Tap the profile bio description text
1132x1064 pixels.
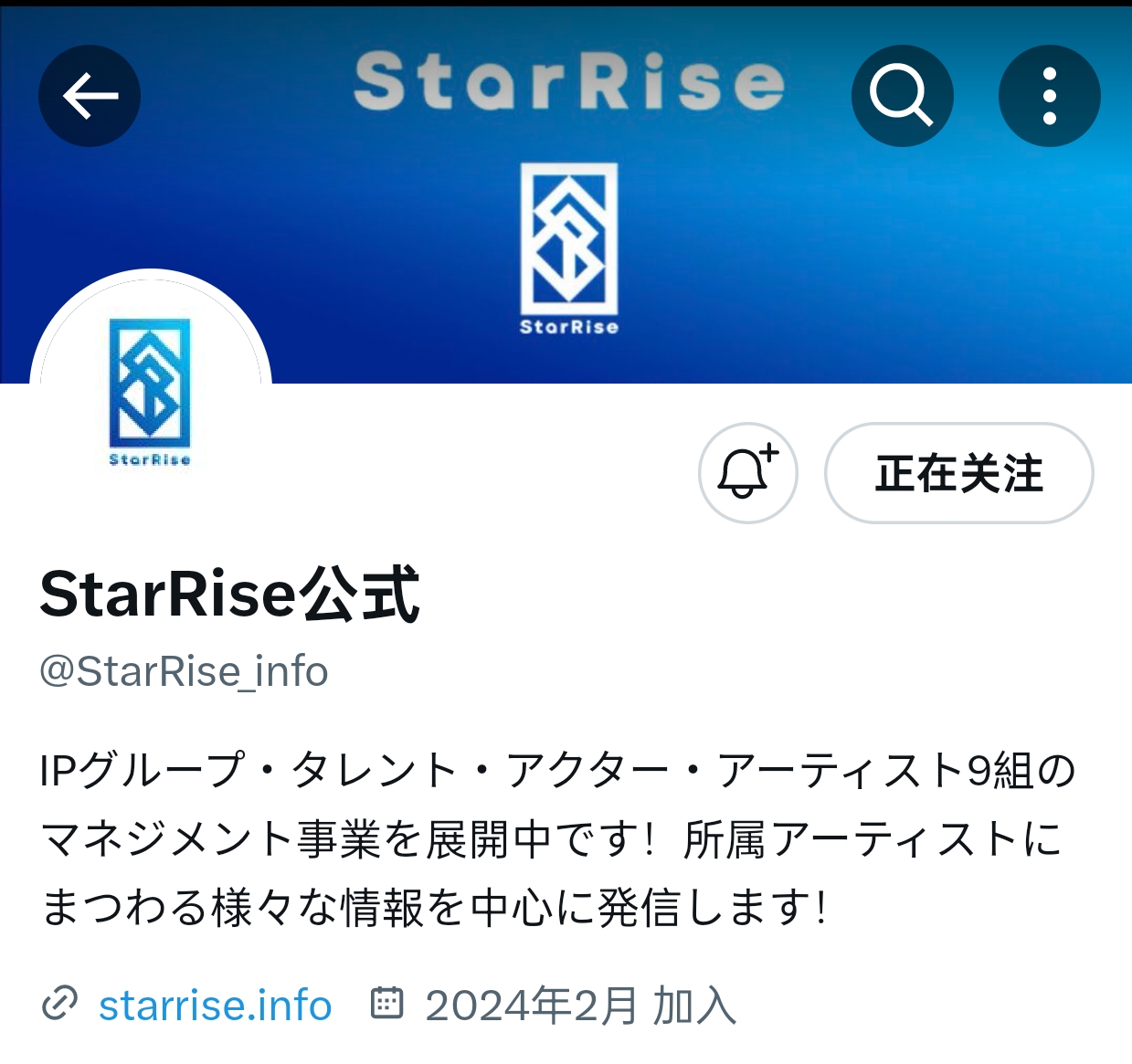tap(557, 839)
